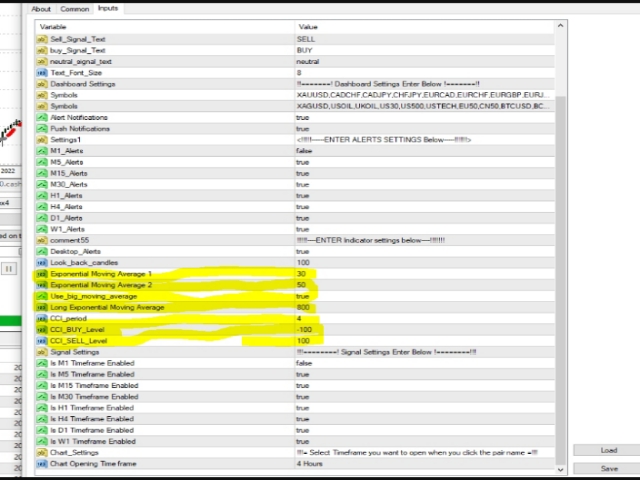Click the integer icon beside CCI_SELL_Level

tap(42, 341)
